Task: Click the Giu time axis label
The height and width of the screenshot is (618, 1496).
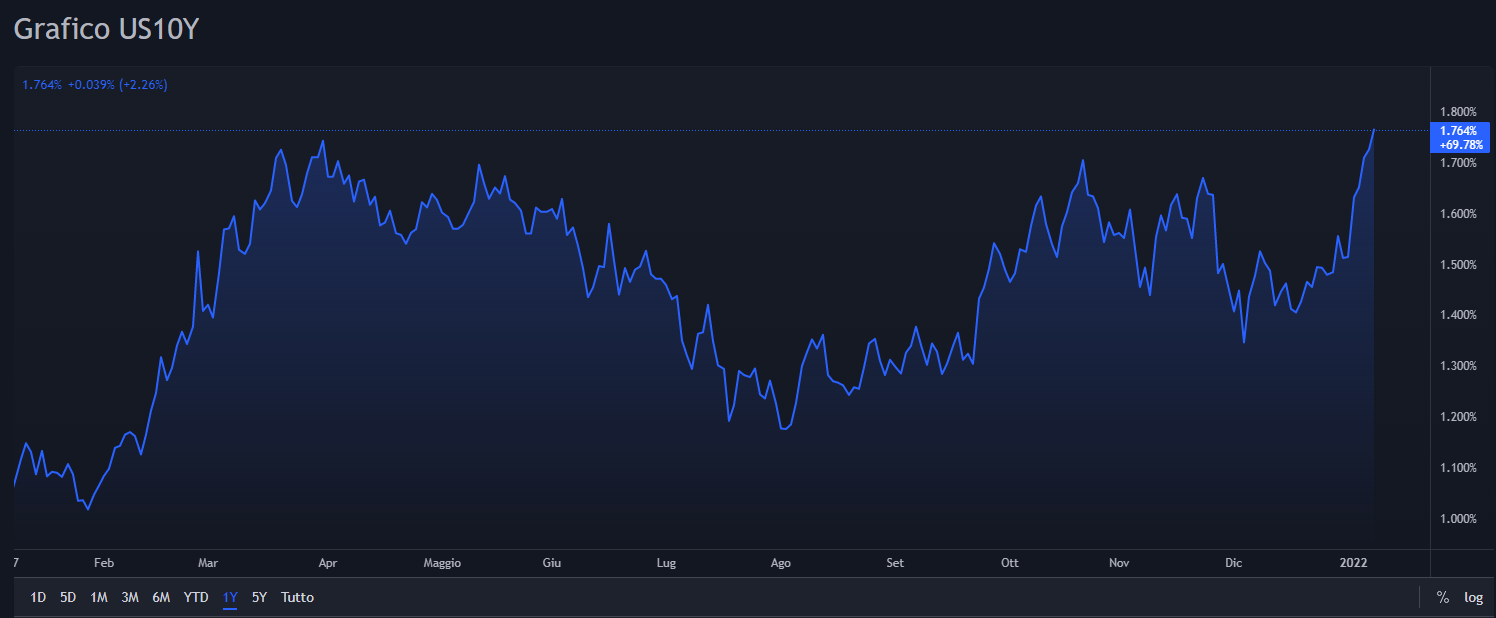Action: 552,563
